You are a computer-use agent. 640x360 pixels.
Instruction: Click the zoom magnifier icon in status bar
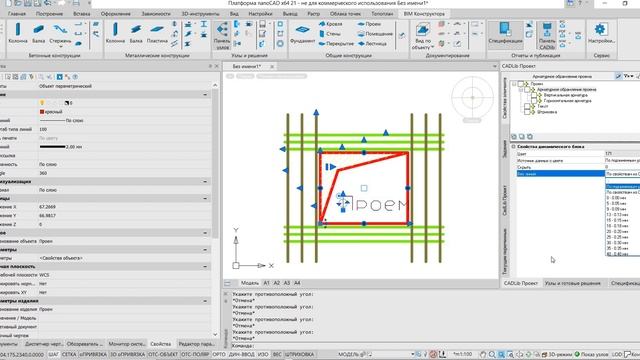pyautogui.click(x=492, y=355)
